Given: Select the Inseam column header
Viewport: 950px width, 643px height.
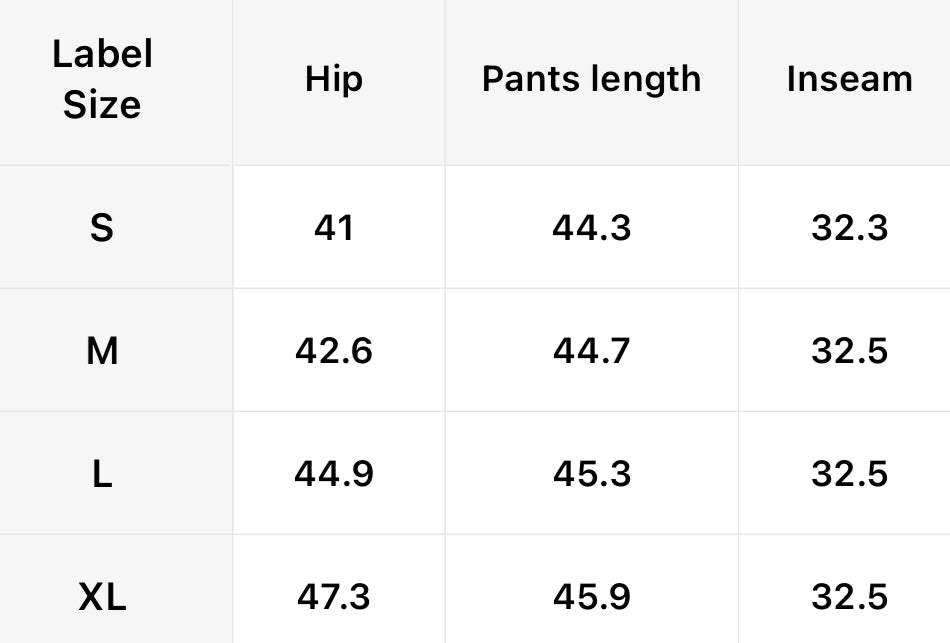Looking at the screenshot, I should pos(849,79).
